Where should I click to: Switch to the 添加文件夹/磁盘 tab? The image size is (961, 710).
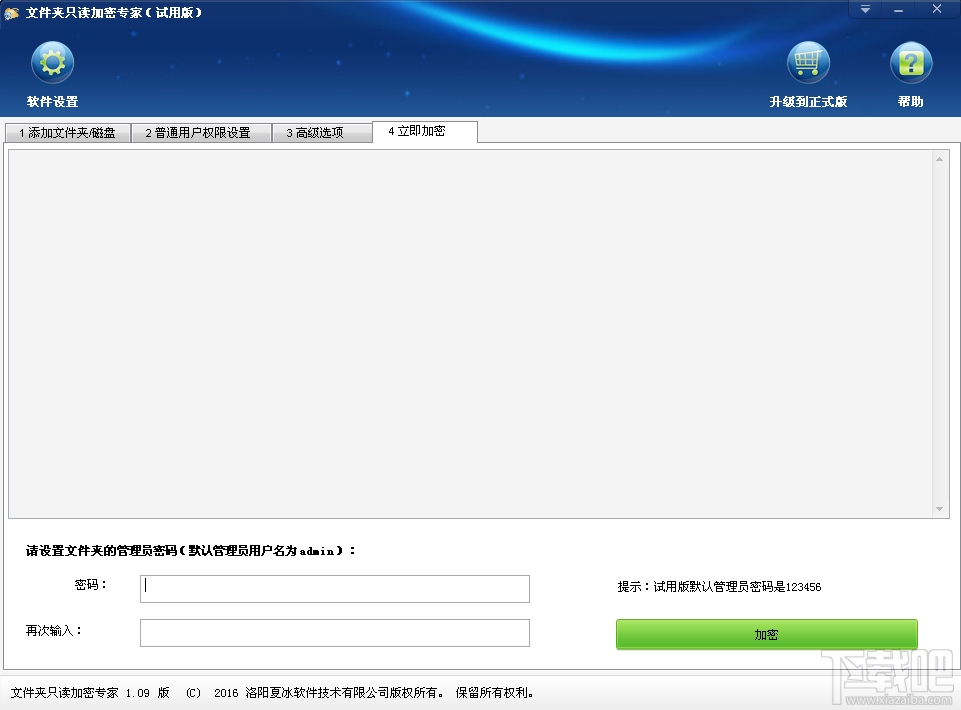click(x=67, y=132)
